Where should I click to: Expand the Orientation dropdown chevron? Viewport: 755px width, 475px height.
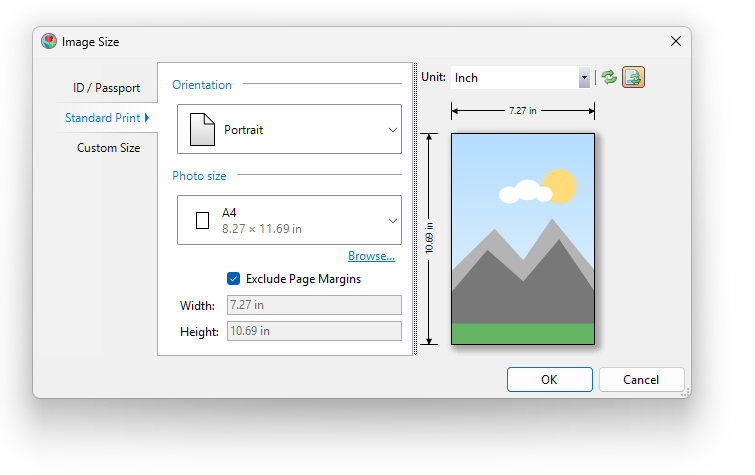pos(392,129)
